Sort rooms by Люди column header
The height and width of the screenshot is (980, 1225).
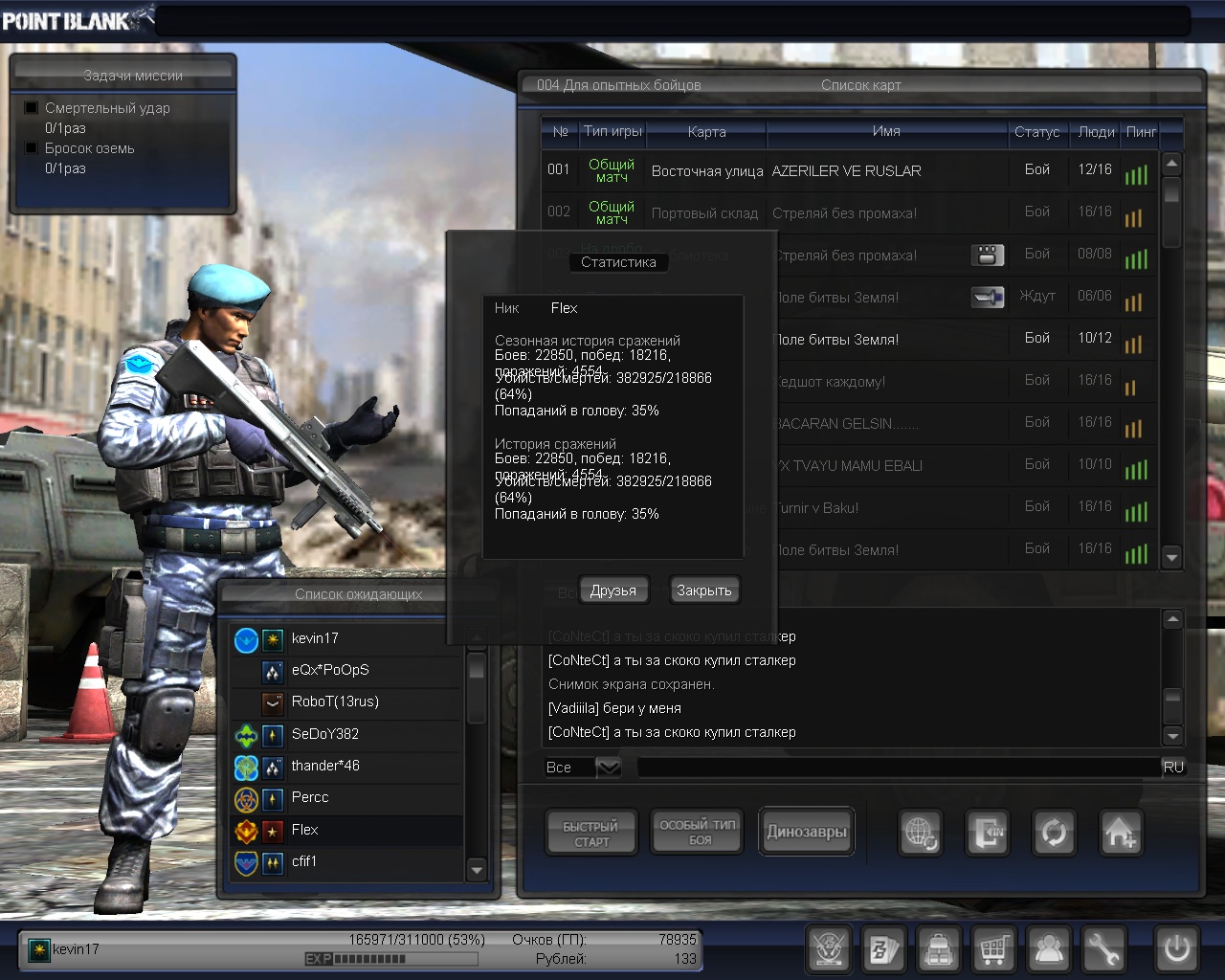pos(1096,132)
